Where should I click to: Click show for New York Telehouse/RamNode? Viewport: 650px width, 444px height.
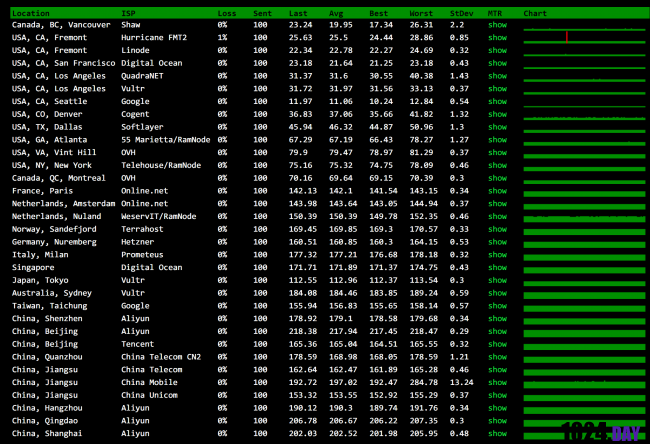click(x=497, y=165)
